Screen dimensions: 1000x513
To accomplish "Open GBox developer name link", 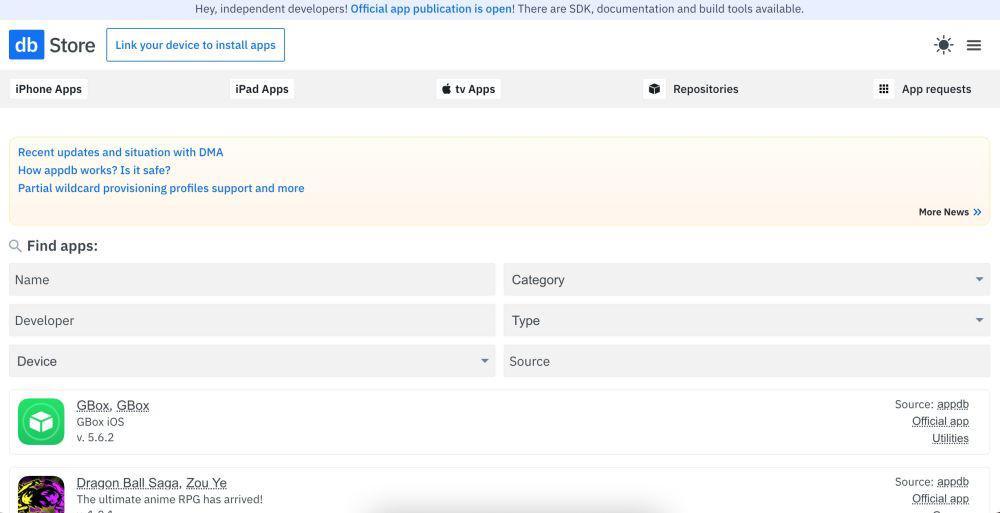I will point(133,405).
